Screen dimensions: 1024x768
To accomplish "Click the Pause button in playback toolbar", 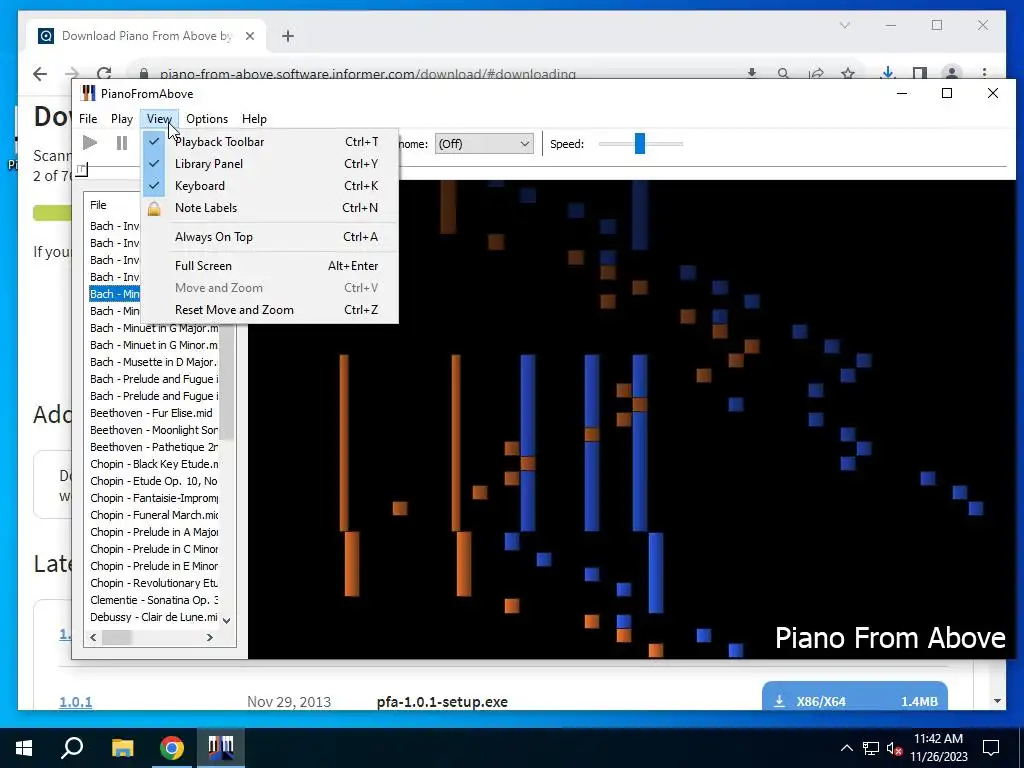I will pyautogui.click(x=121, y=142).
